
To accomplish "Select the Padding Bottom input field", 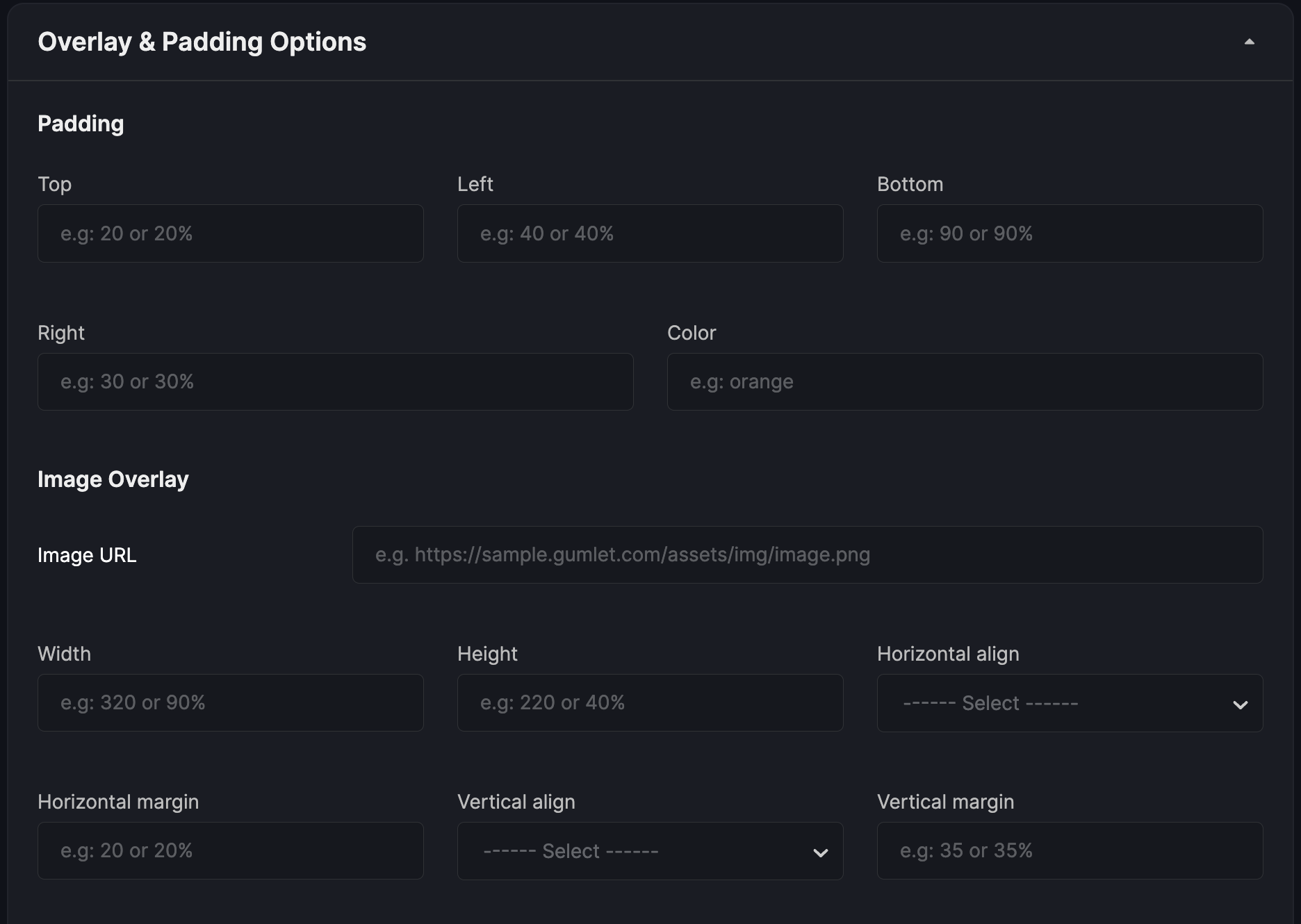I will pos(1070,233).
